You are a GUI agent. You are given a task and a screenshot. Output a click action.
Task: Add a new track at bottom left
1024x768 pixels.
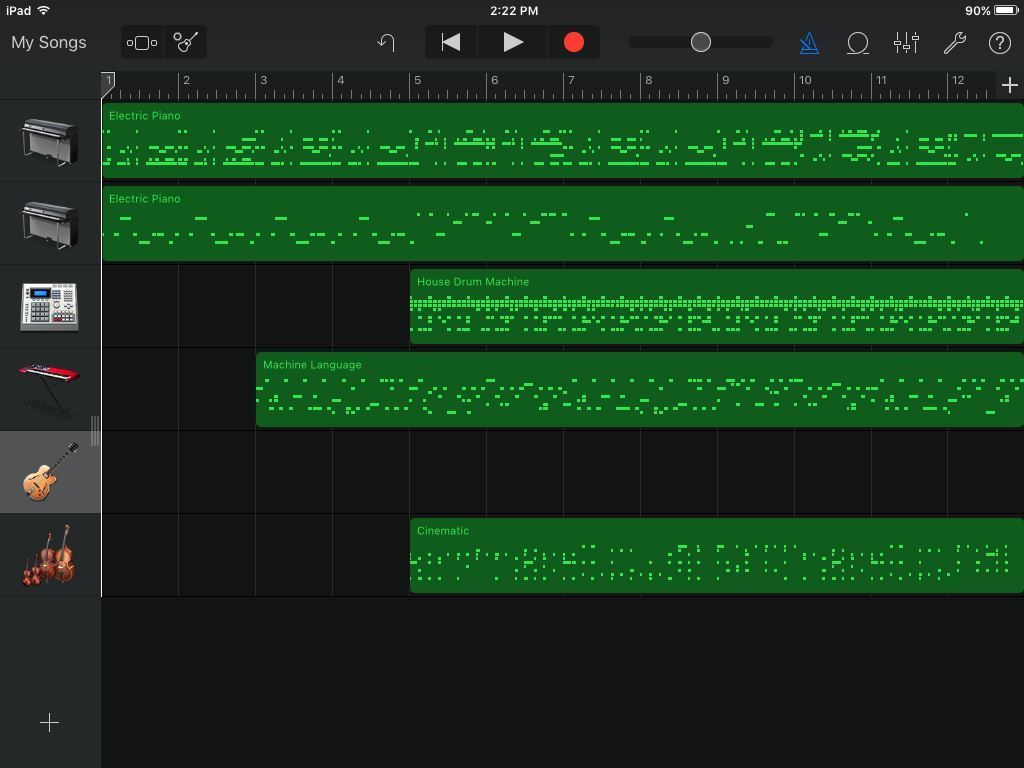coord(49,722)
